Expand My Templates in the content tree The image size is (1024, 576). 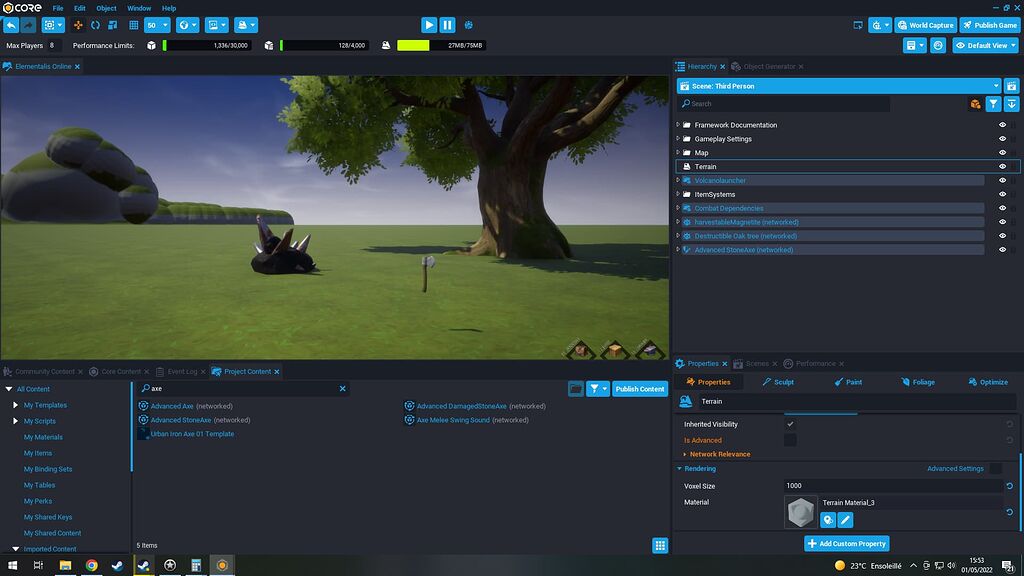[16, 405]
